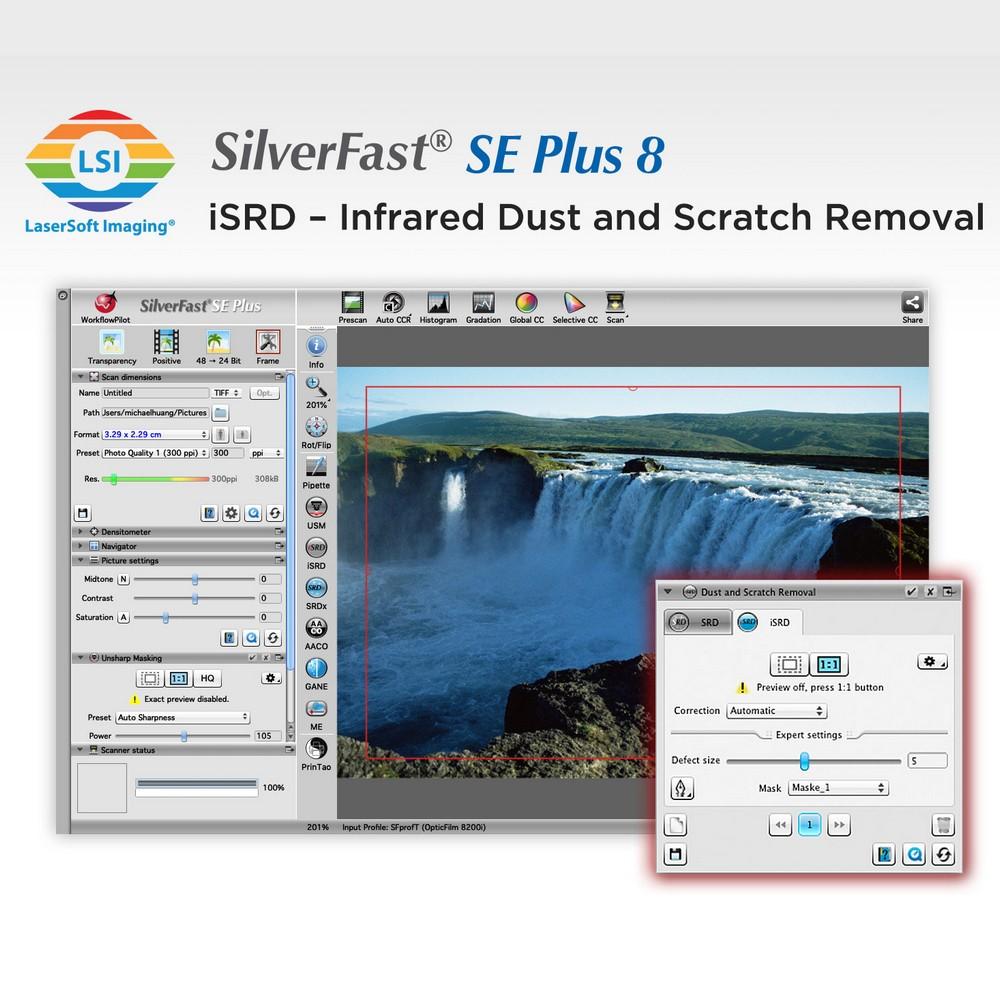Open the Mask dropdown showing Maske_1

coord(837,788)
